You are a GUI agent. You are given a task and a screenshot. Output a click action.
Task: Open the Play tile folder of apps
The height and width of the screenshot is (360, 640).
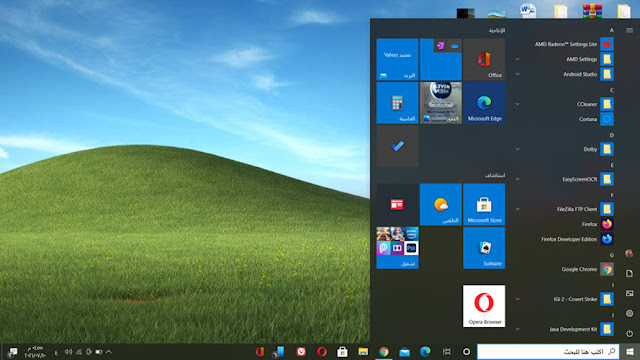tap(397, 248)
